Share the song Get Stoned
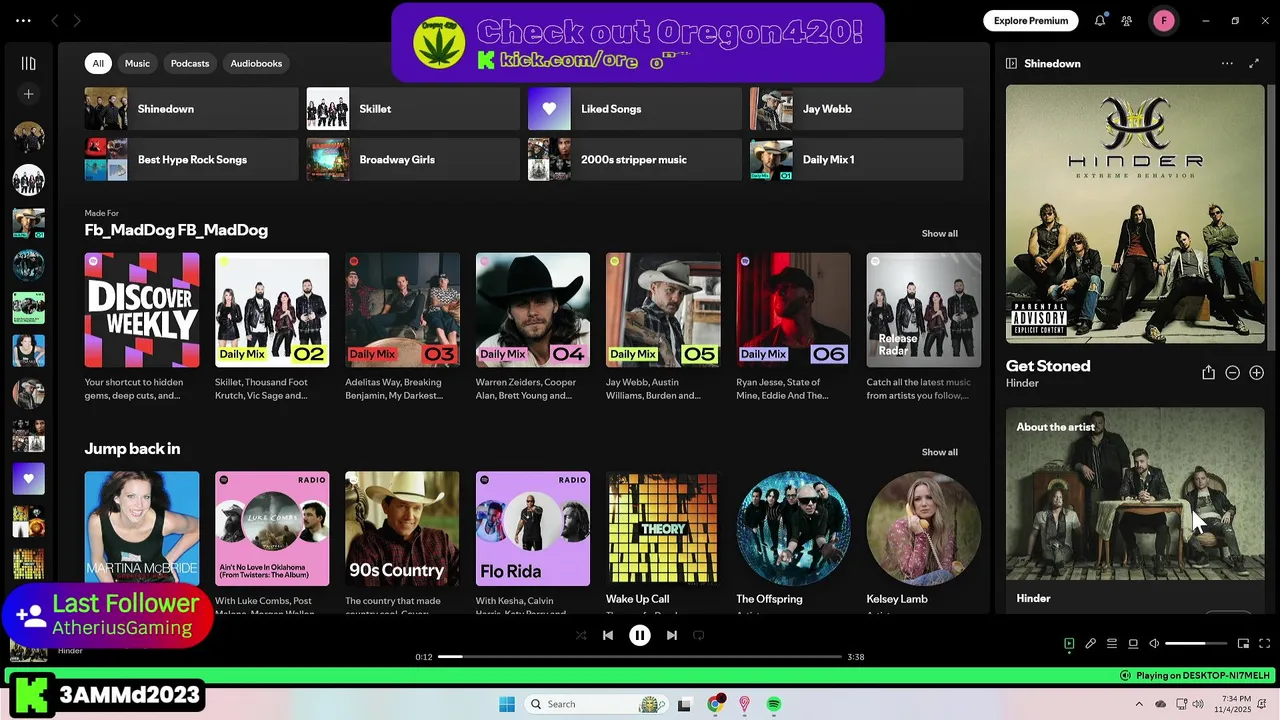1280x720 pixels. click(x=1208, y=372)
